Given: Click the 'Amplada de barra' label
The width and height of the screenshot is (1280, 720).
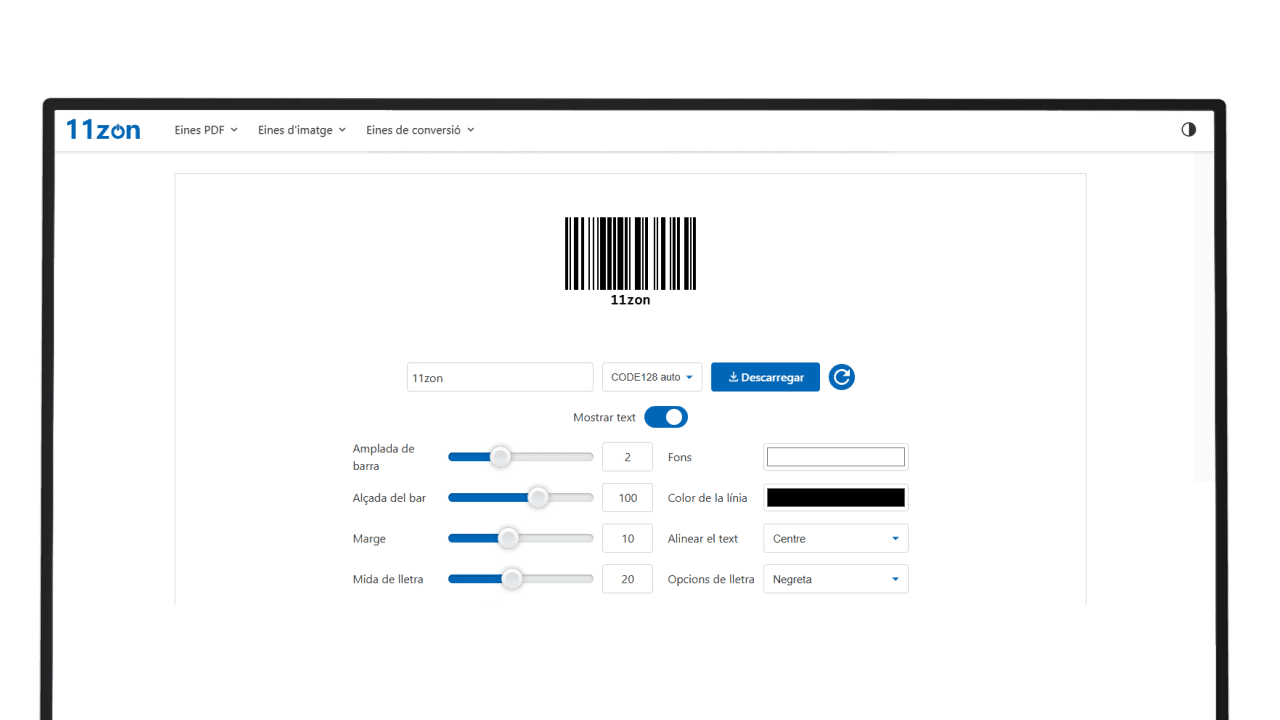Looking at the screenshot, I should (384, 457).
